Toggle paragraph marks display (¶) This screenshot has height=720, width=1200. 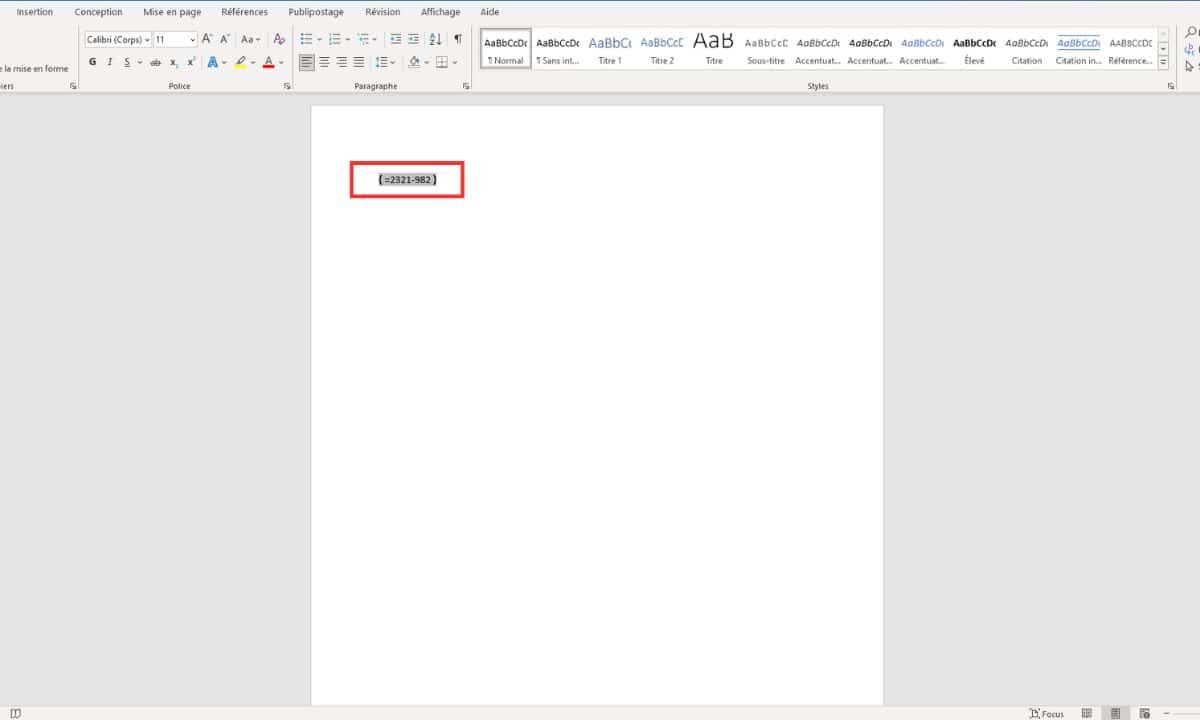coord(458,39)
